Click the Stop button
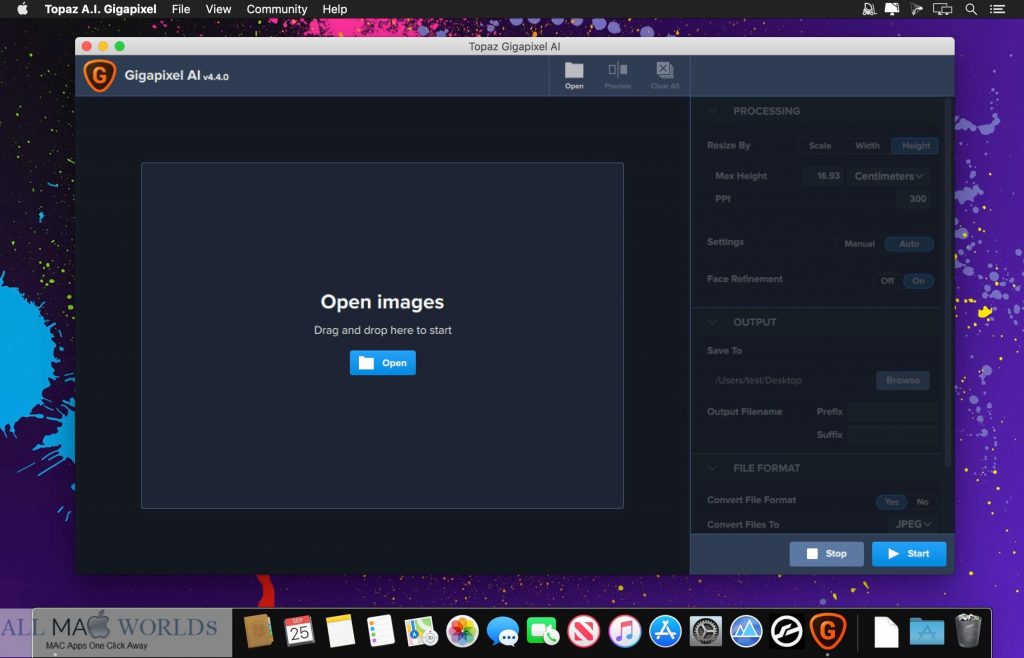The width and height of the screenshot is (1024, 658). [827, 554]
